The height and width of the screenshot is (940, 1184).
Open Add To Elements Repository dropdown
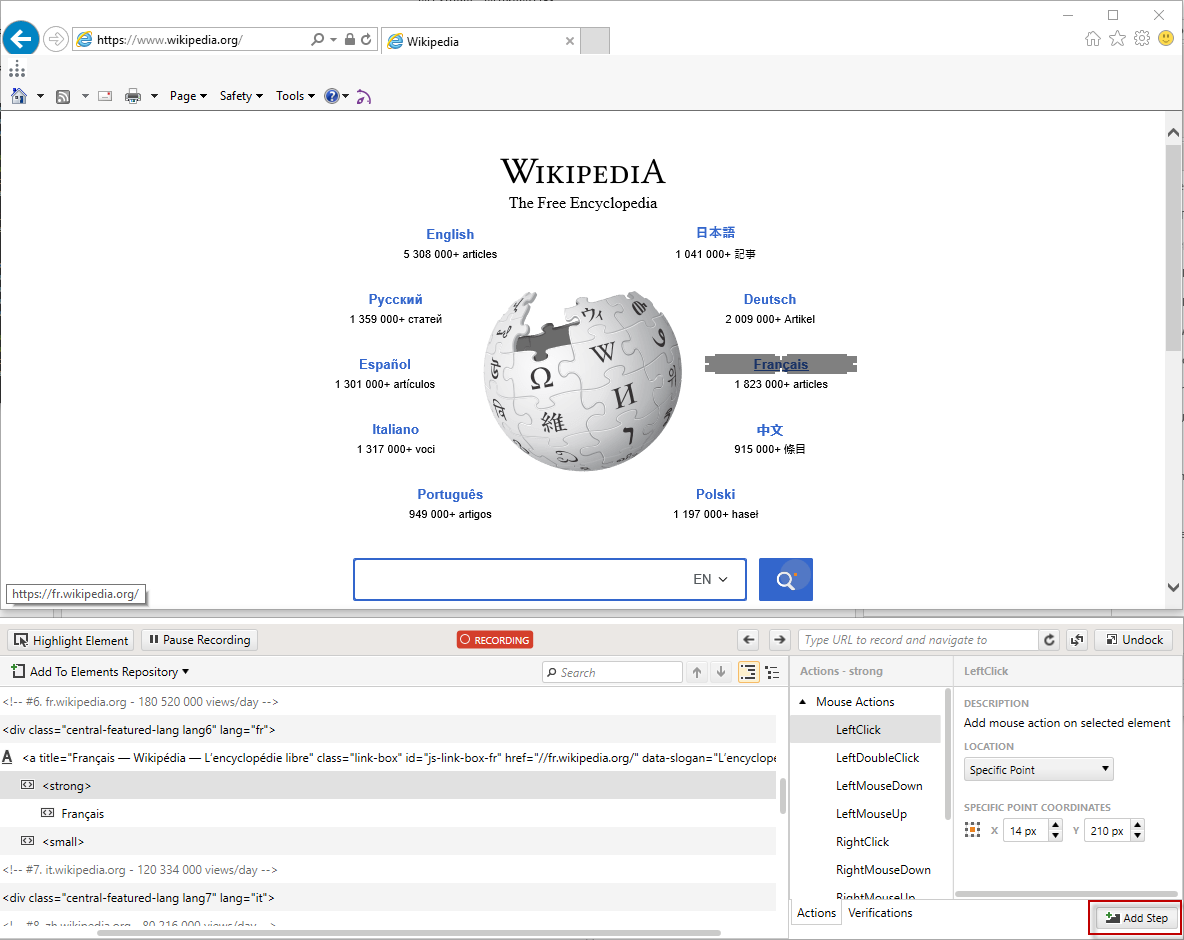click(x=100, y=671)
